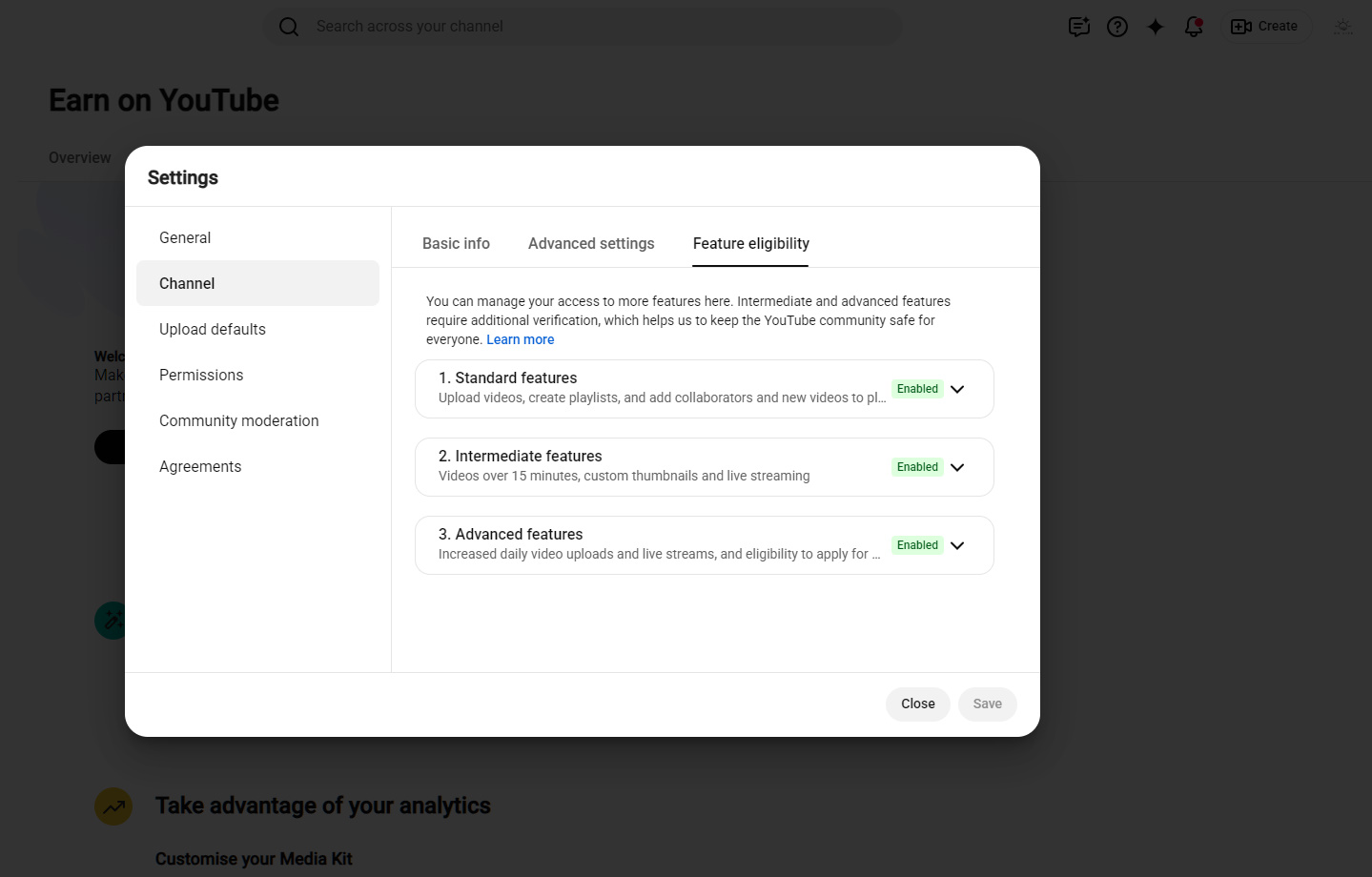Screen dimensions: 1372x877
Task: Click 'Take advantage of your analytics' heading
Action: (x=322, y=806)
